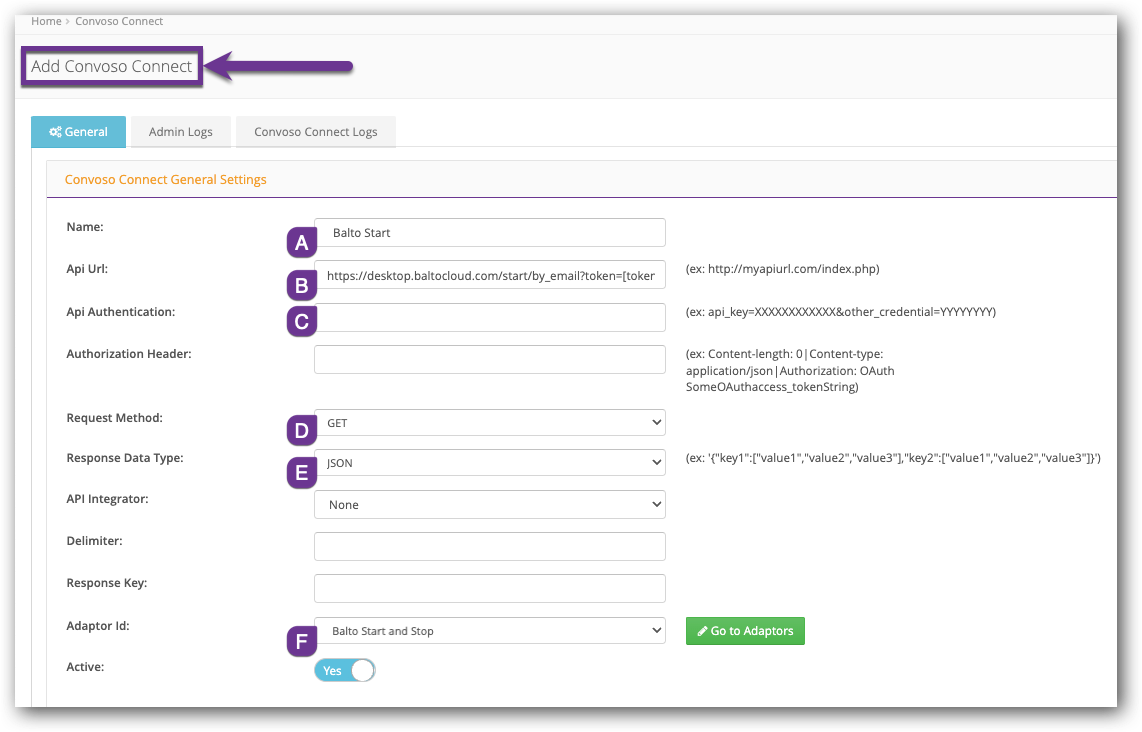Click the Response Data Type example hint
Screen dimensions: 1142x732
(893, 458)
